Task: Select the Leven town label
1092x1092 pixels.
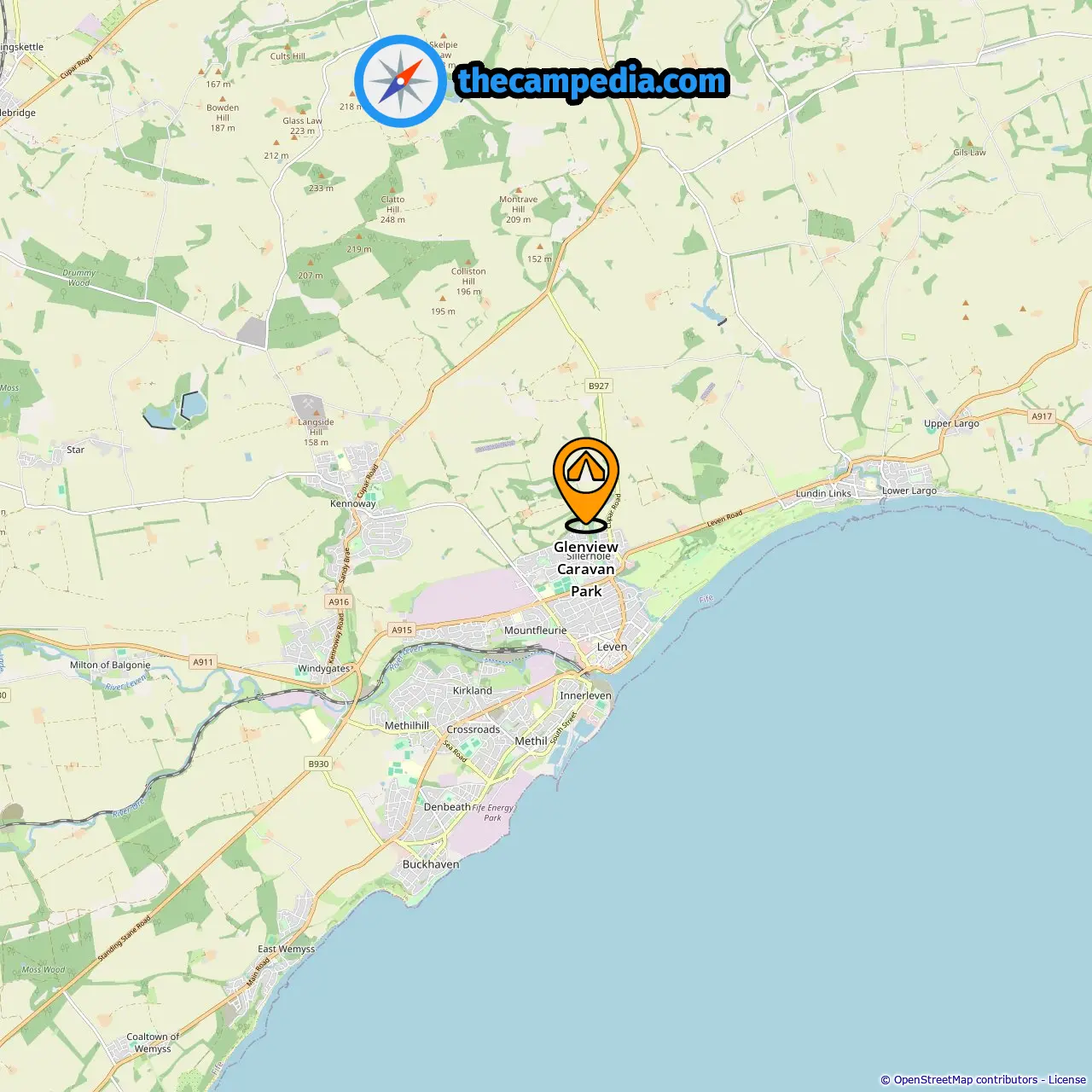Action: [612, 647]
